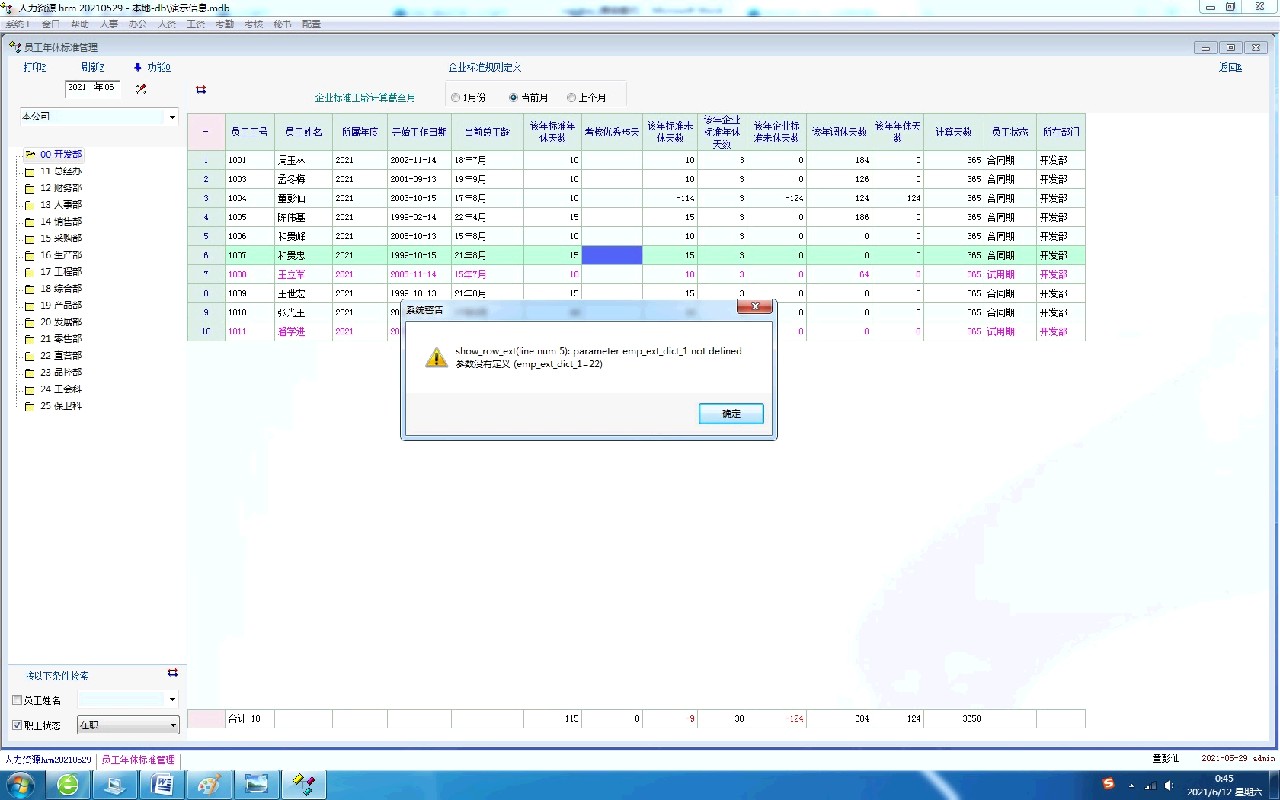Switch to the 员工年休标准管理 bottom tab

(138, 760)
